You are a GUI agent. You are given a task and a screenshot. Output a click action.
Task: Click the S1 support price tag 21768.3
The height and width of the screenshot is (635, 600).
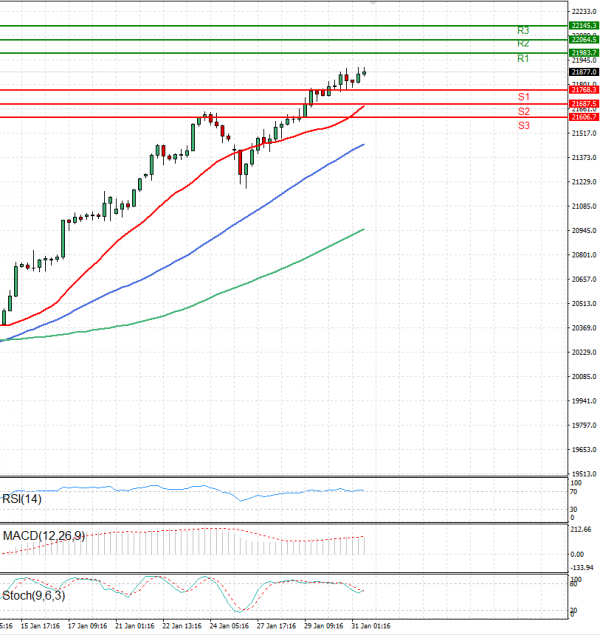coord(584,89)
